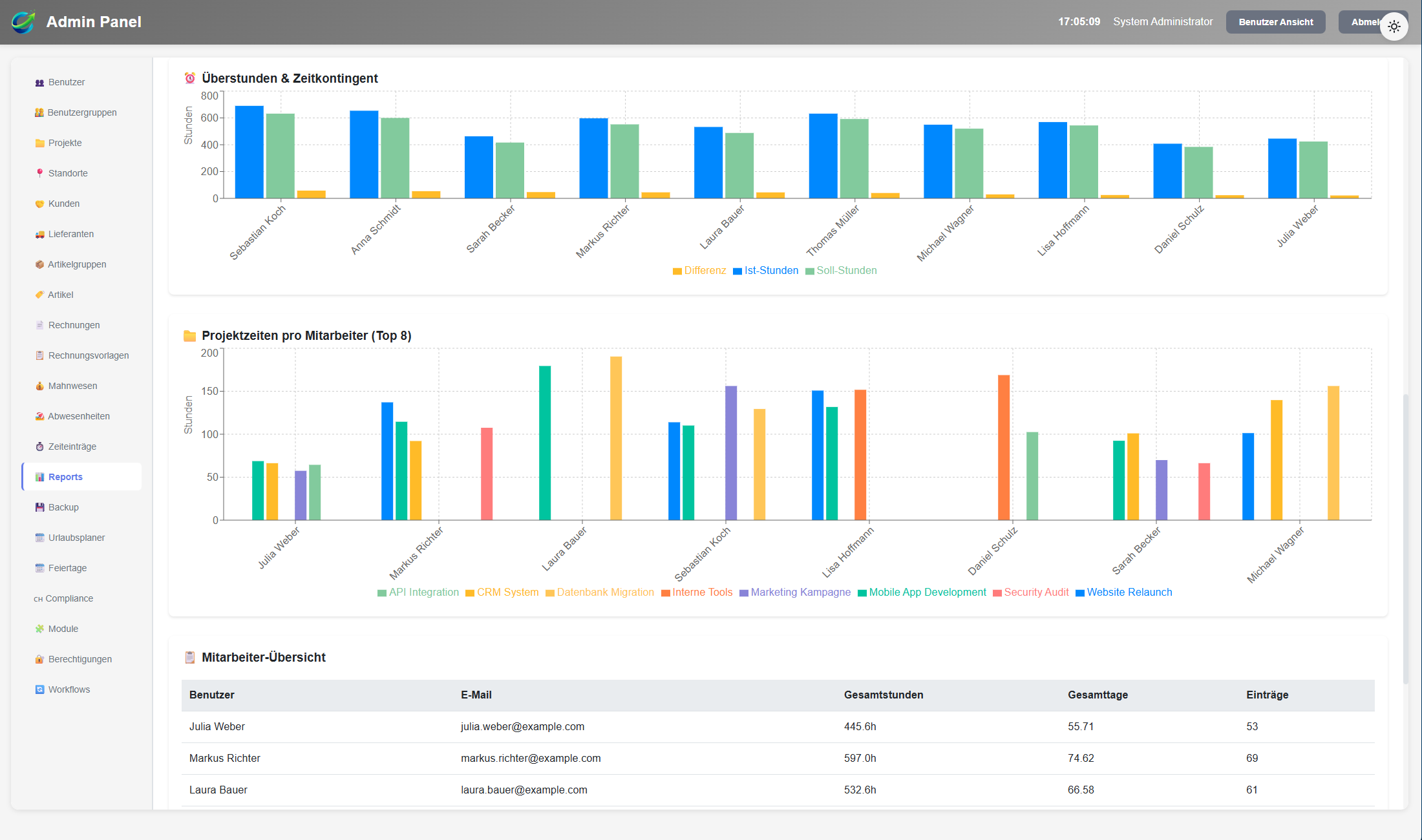
Task: Select Markus Richter's email in the table
Action: click(x=531, y=758)
